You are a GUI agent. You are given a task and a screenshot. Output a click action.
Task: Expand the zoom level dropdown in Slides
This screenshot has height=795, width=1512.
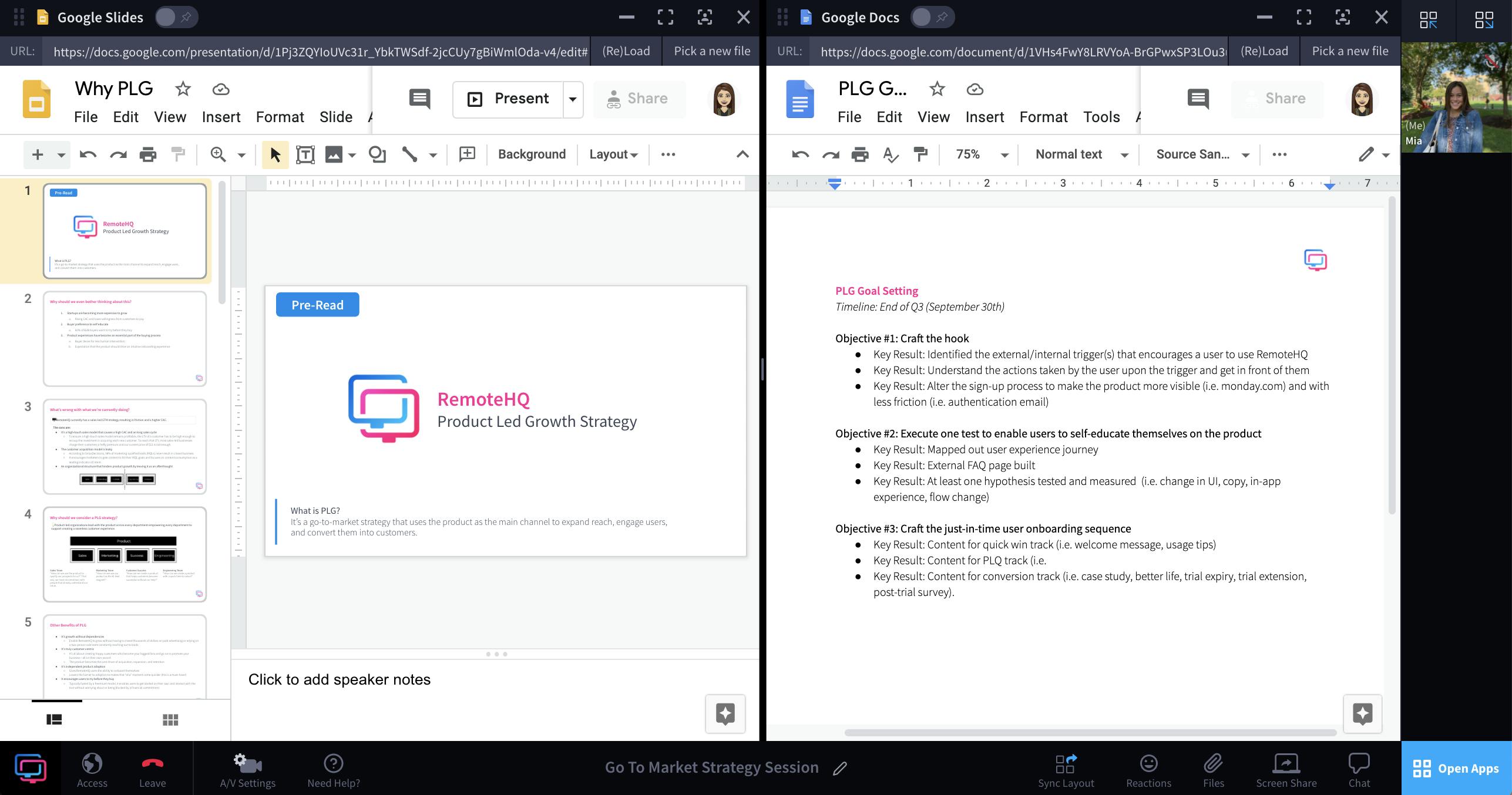point(241,155)
